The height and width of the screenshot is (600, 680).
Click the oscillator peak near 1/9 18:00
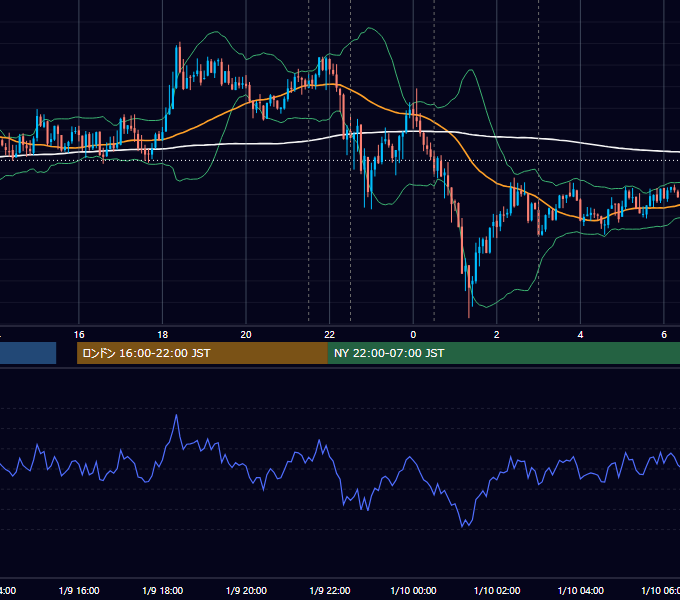[x=177, y=415]
